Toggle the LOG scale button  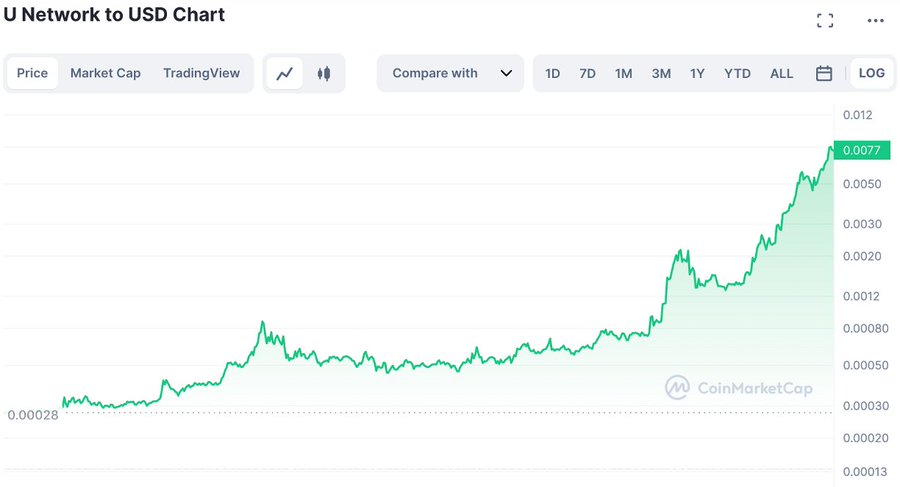(871, 74)
